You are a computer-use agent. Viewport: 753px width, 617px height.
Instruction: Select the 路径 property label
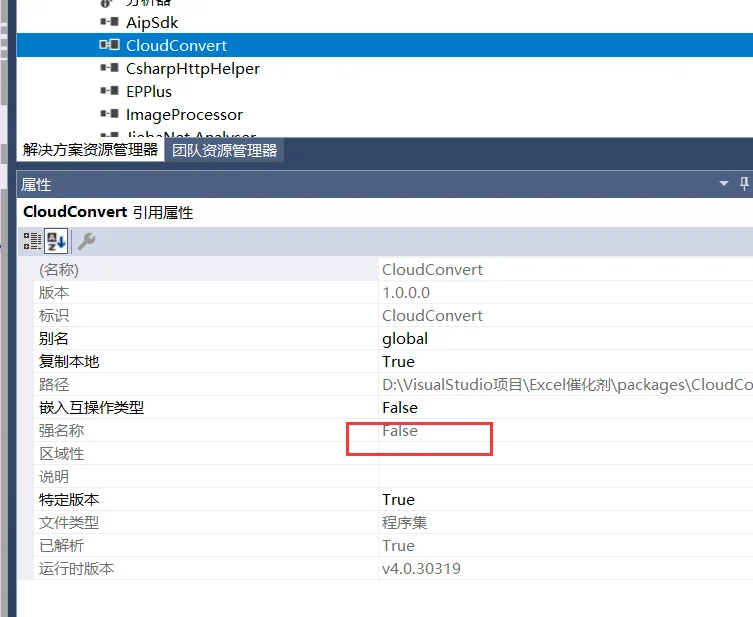coord(54,385)
